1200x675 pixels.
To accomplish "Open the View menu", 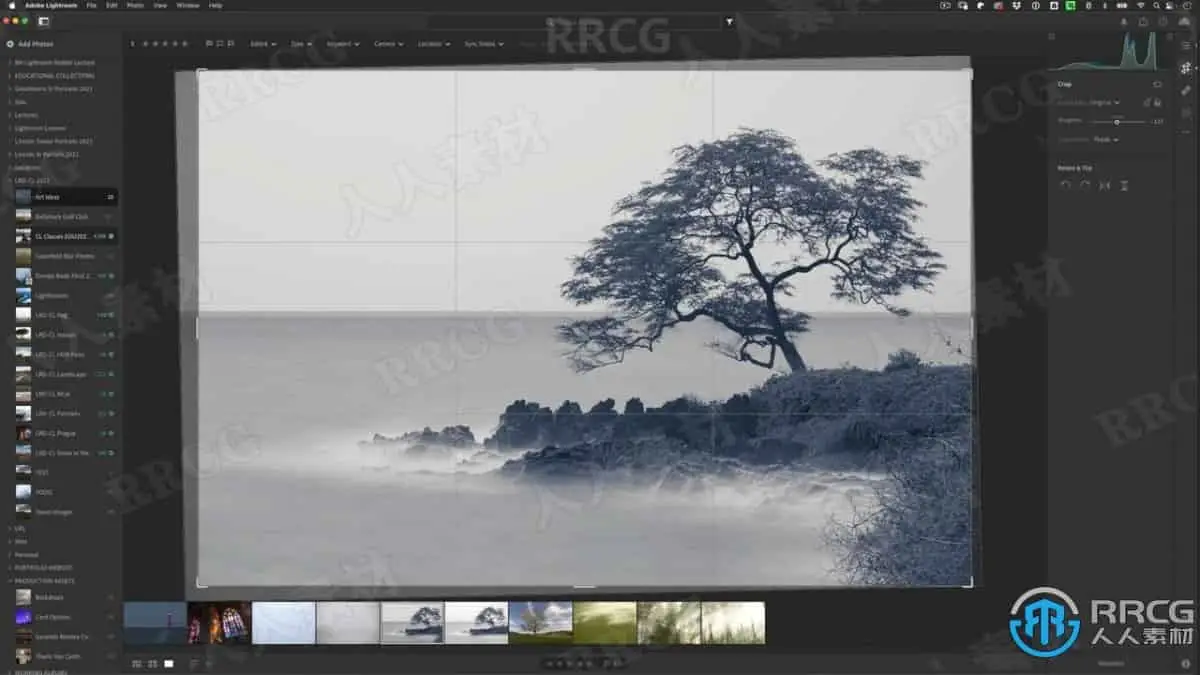I will pos(160,6).
